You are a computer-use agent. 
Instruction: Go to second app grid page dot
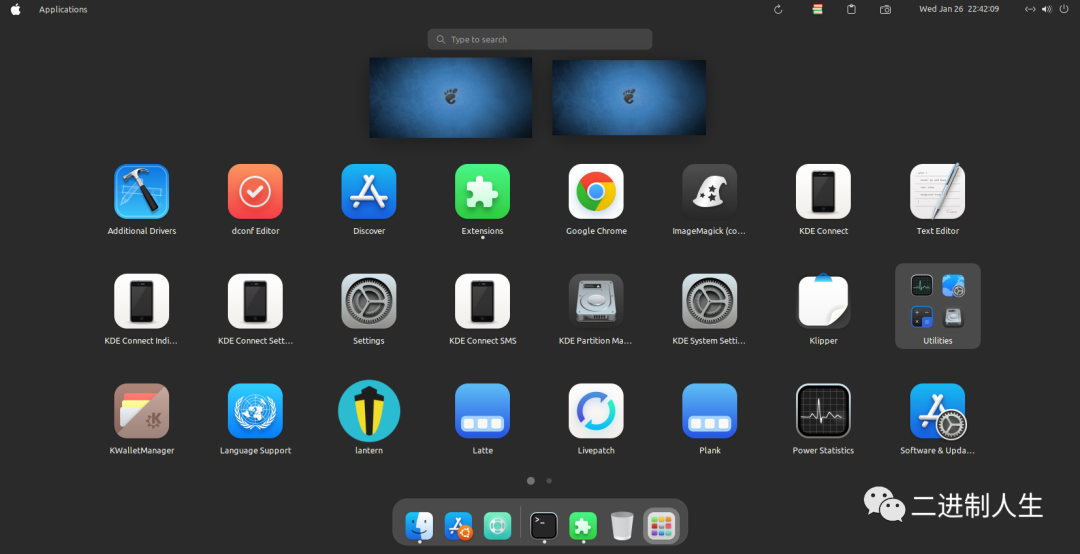point(549,481)
